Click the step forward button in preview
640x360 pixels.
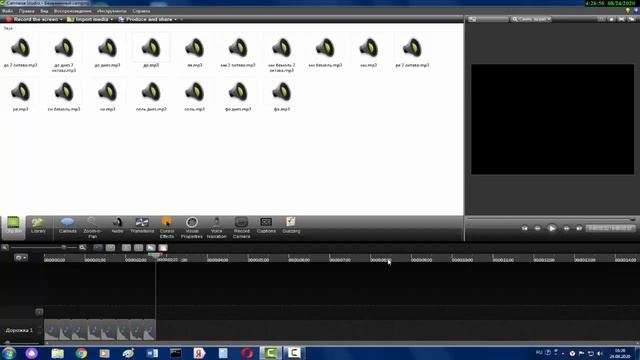(566, 229)
